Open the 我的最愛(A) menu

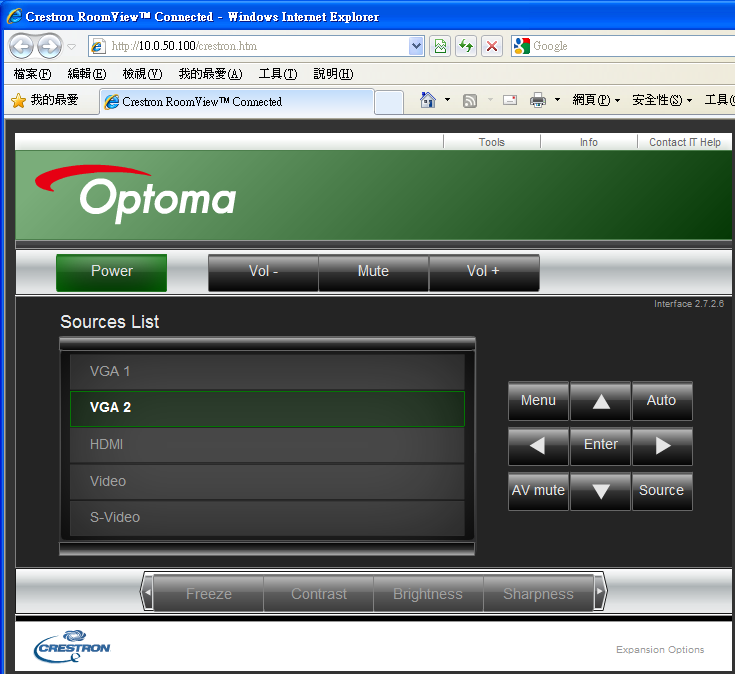coord(210,74)
